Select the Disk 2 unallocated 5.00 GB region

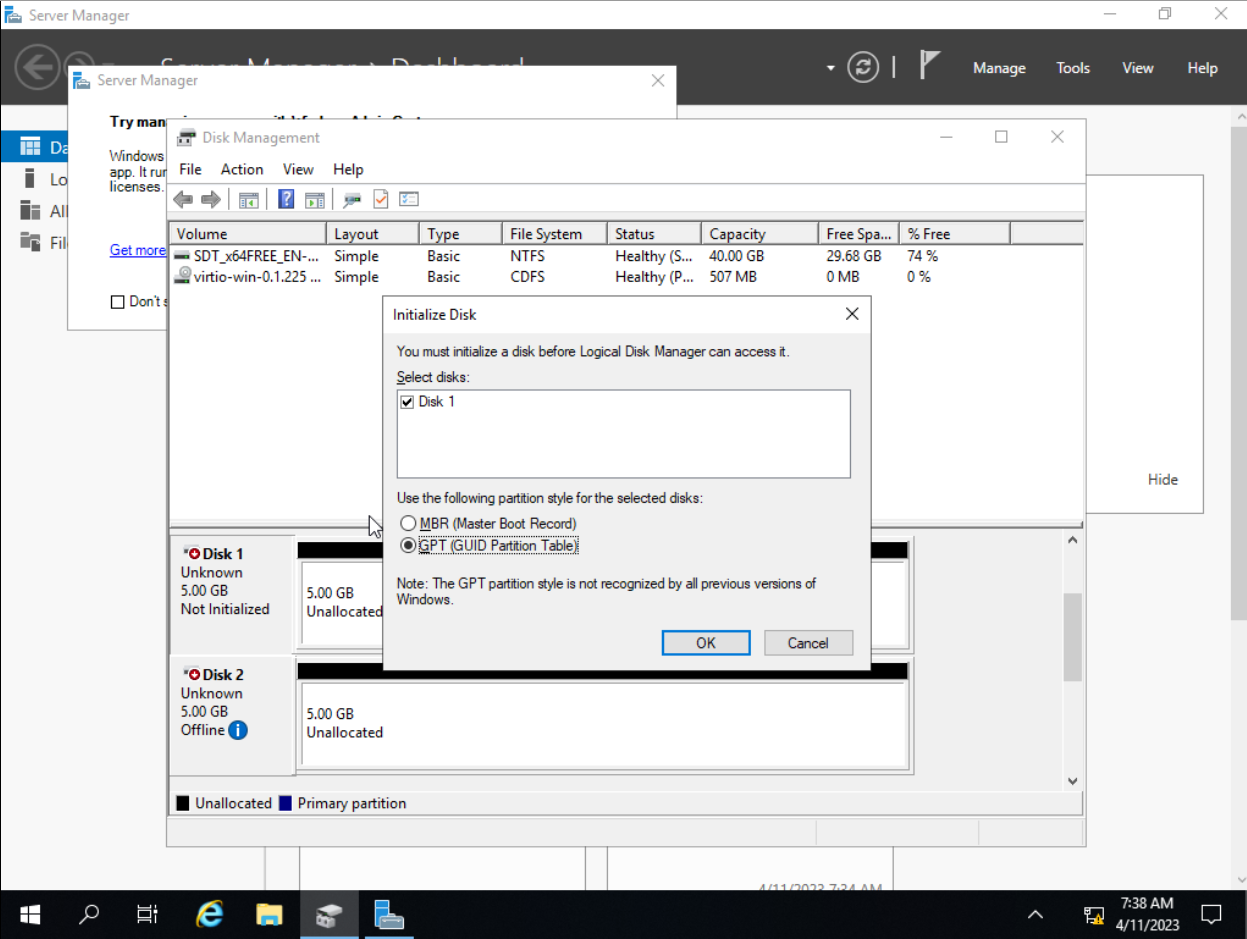pyautogui.click(x=605, y=724)
